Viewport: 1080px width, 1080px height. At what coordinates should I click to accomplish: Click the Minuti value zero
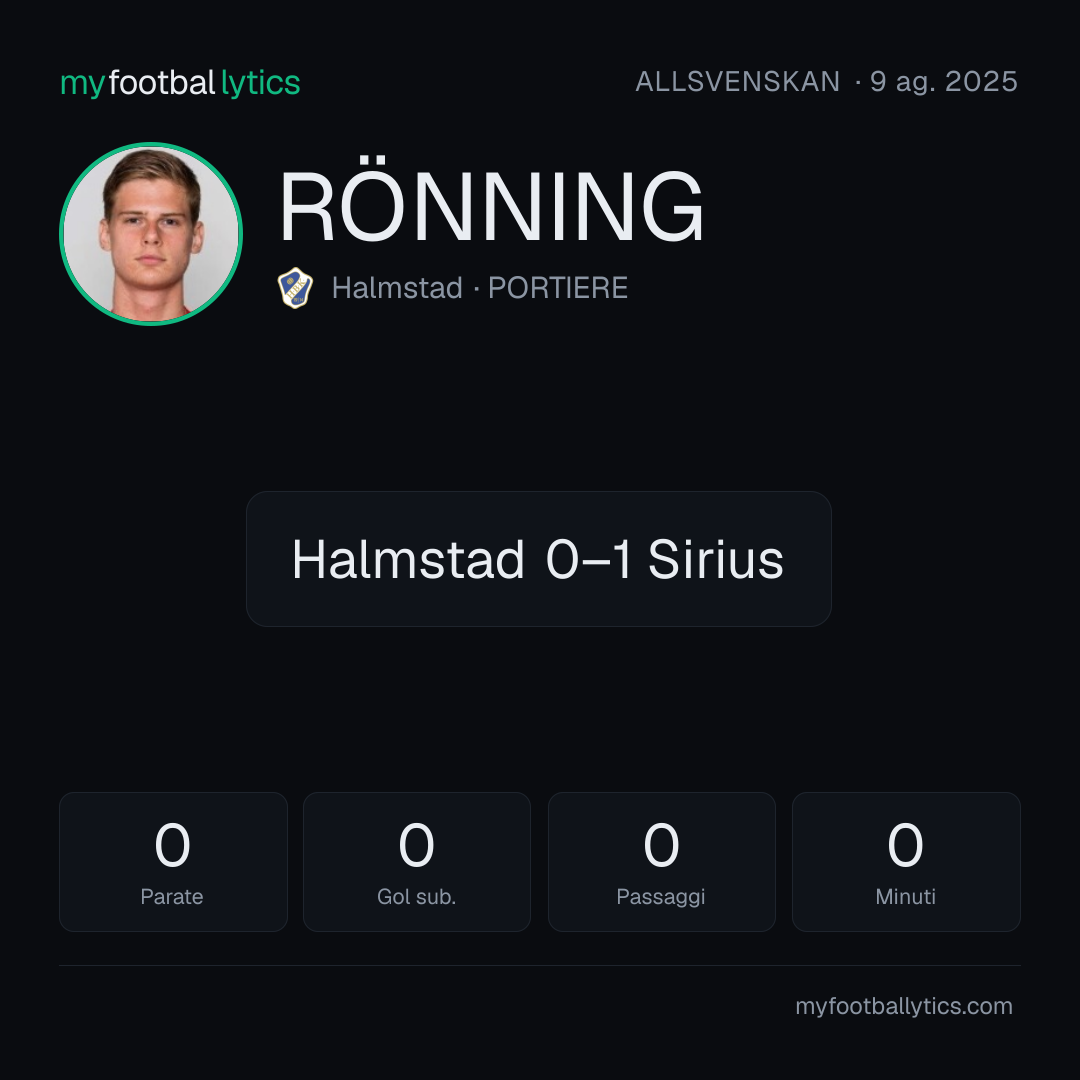coord(905,844)
